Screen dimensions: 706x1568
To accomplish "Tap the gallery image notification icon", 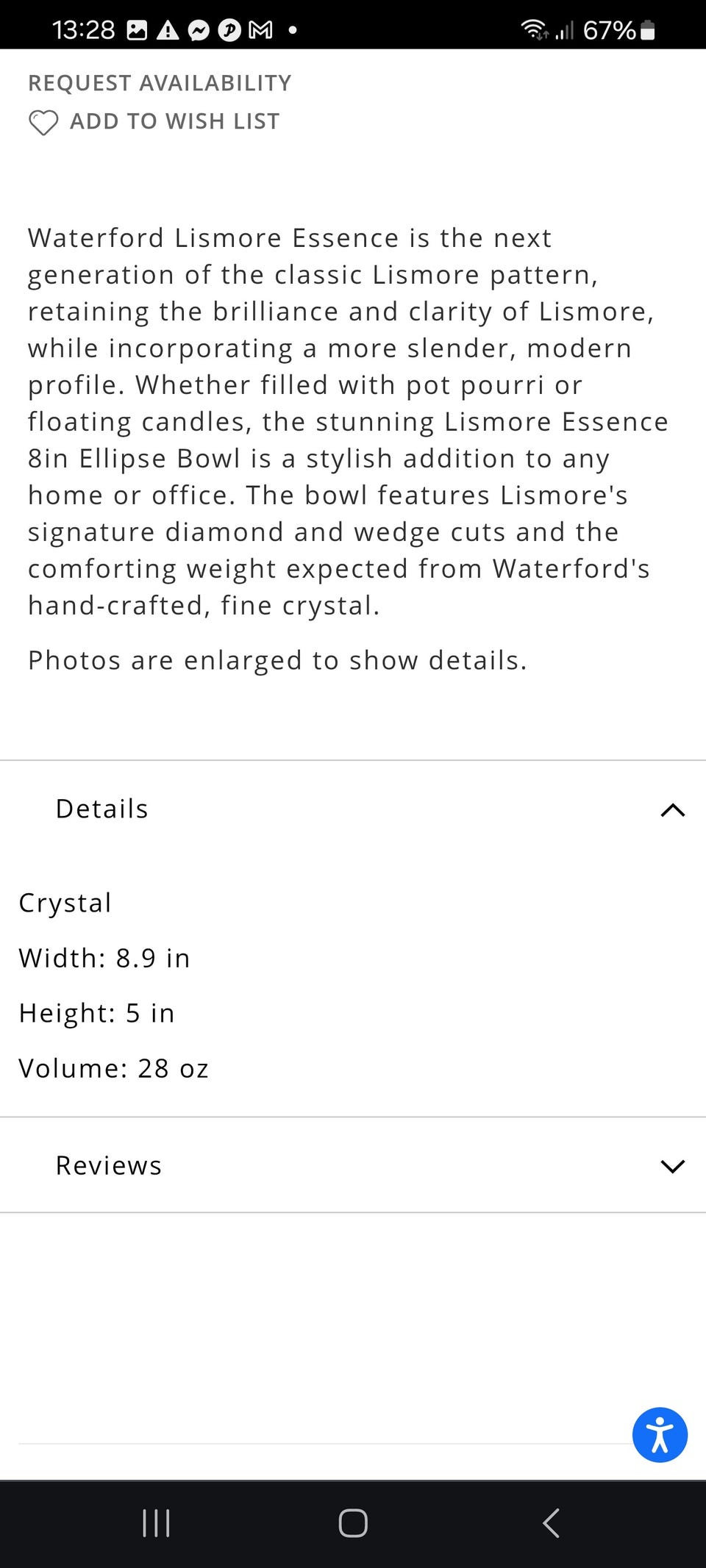I will click(x=137, y=30).
